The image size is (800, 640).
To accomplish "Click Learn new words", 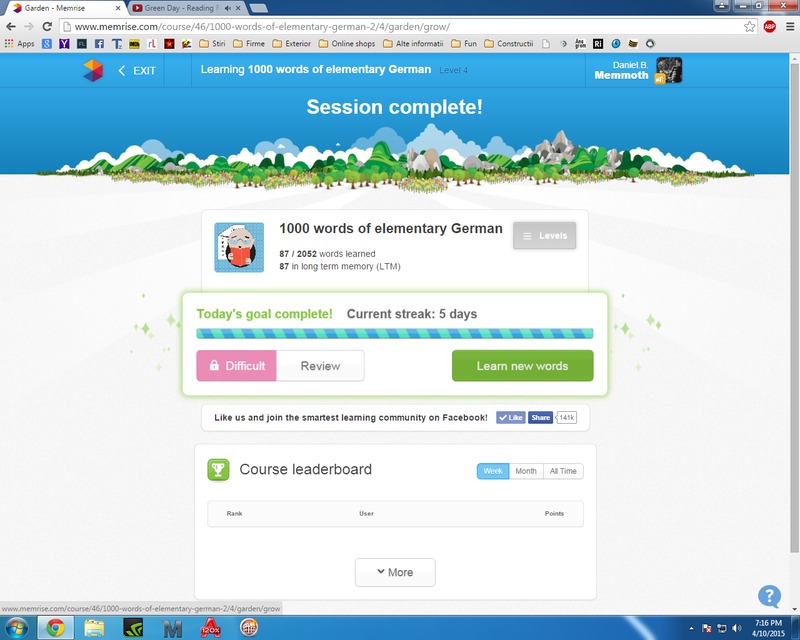I will tap(522, 366).
